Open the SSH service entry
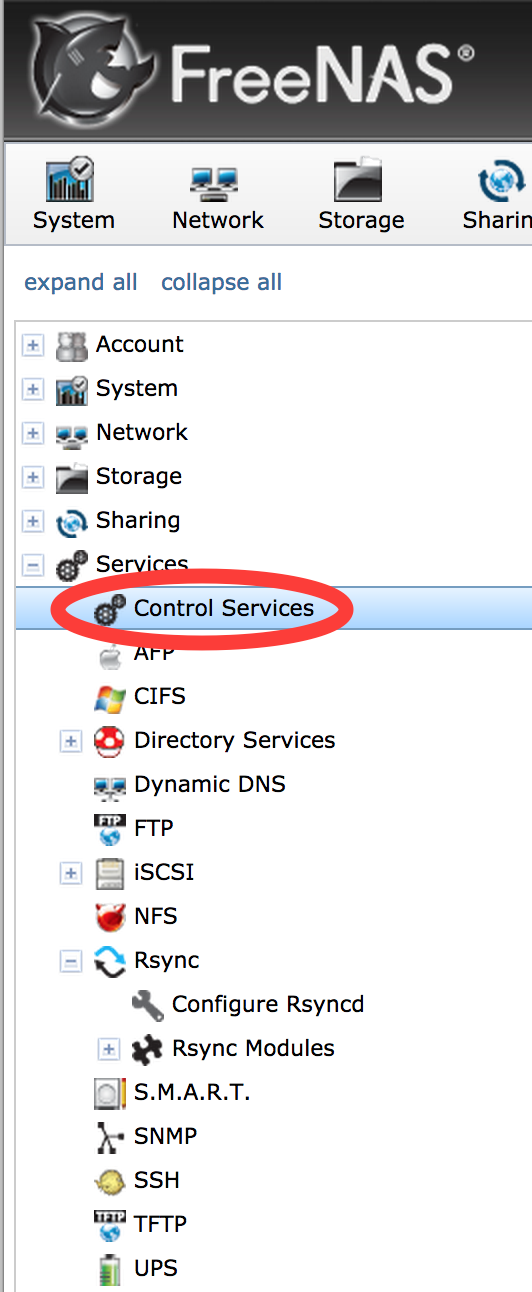This screenshot has width=532, height=1292. coord(157,1180)
